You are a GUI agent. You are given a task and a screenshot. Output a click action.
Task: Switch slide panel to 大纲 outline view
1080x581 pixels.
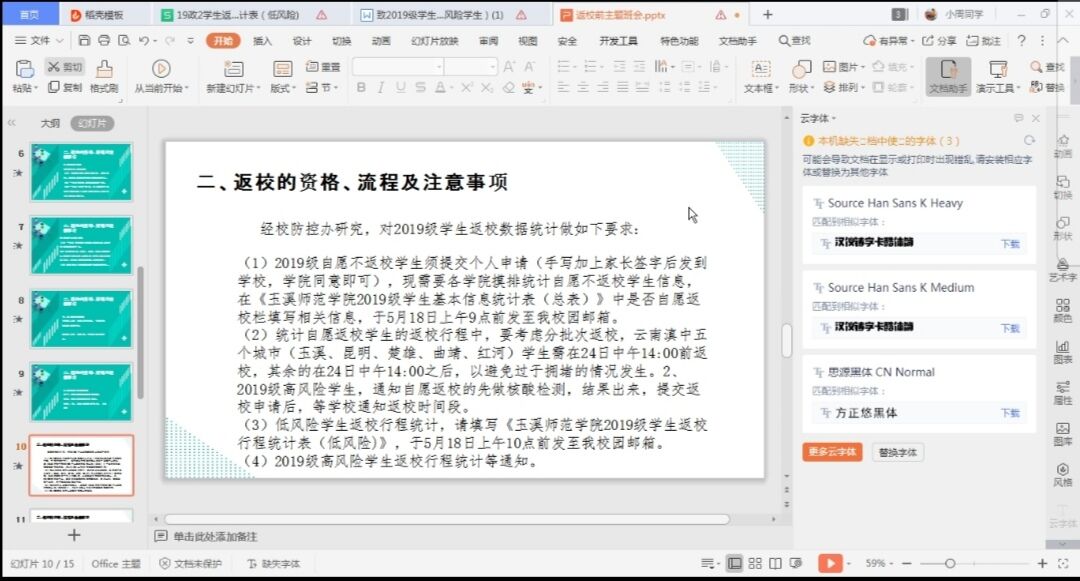[x=50, y=123]
